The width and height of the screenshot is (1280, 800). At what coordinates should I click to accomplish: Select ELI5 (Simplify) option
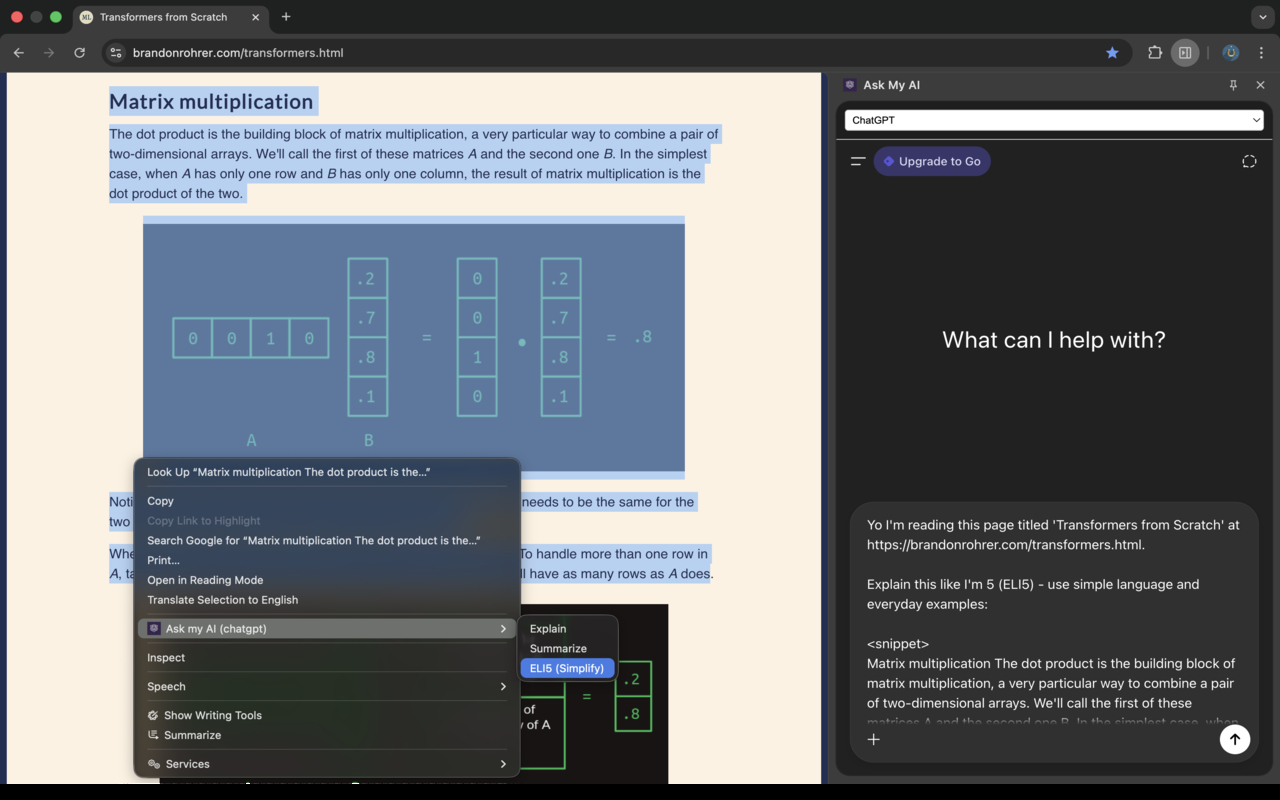568,668
